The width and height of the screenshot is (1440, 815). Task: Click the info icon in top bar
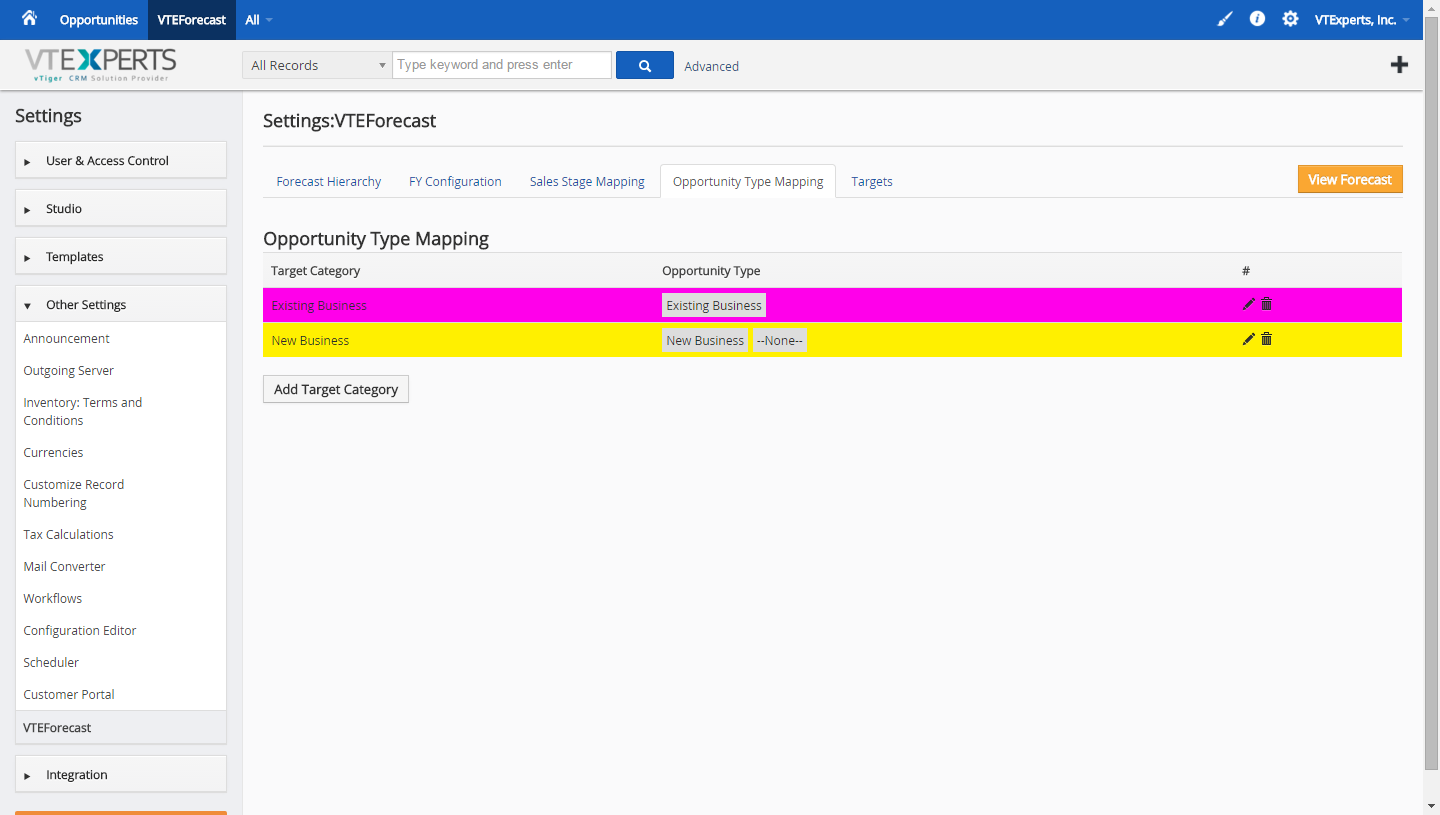[1257, 19]
